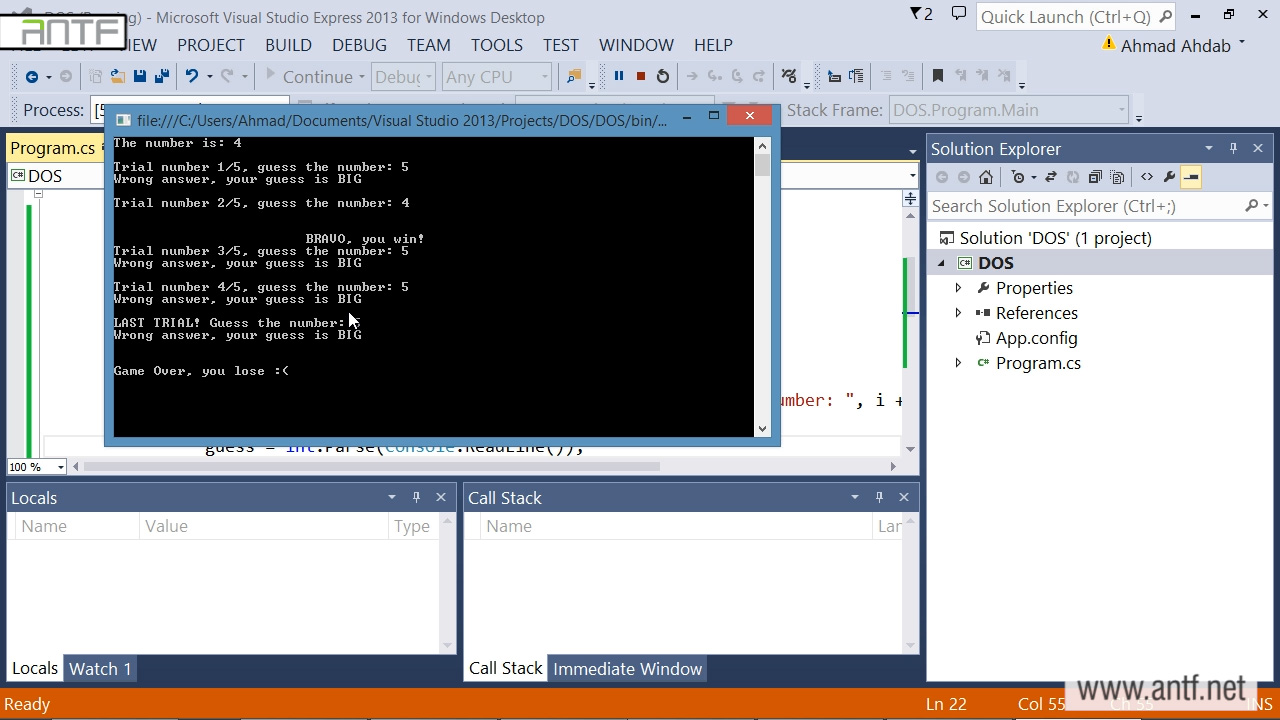
Task: Click the Save All toolbar icon
Action: pyautogui.click(x=162, y=76)
